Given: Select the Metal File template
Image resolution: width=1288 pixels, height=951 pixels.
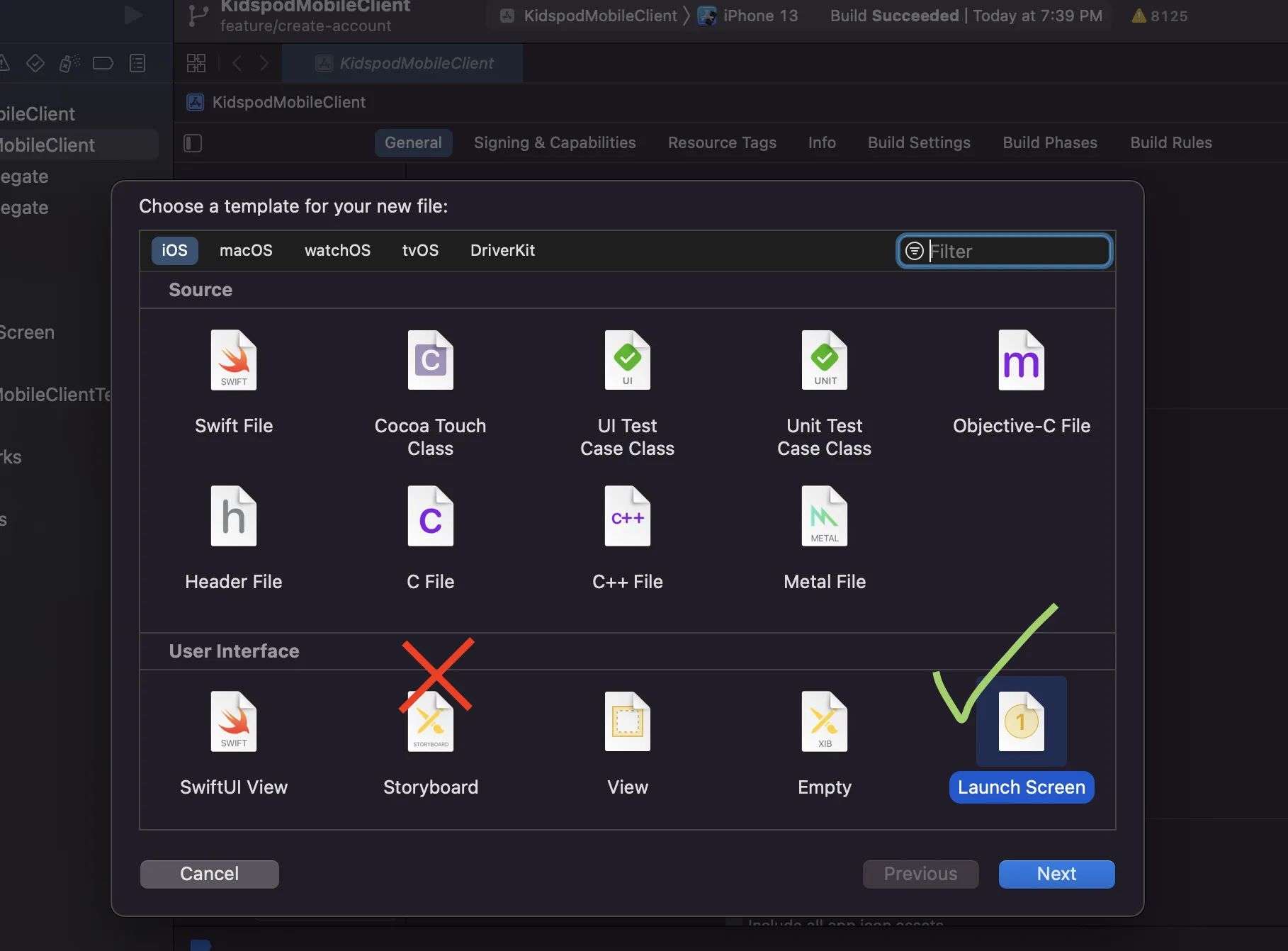Looking at the screenshot, I should (825, 539).
